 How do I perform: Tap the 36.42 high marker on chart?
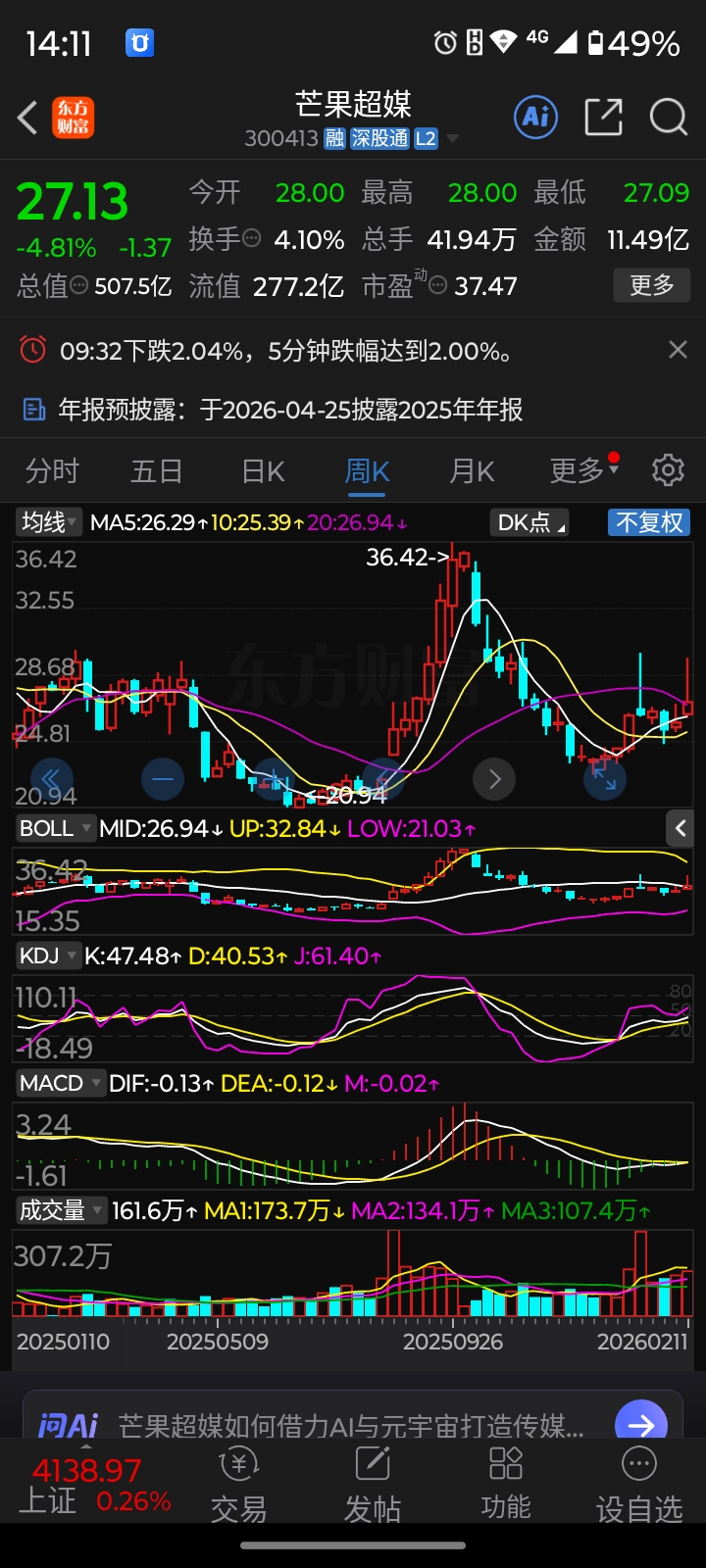click(407, 557)
